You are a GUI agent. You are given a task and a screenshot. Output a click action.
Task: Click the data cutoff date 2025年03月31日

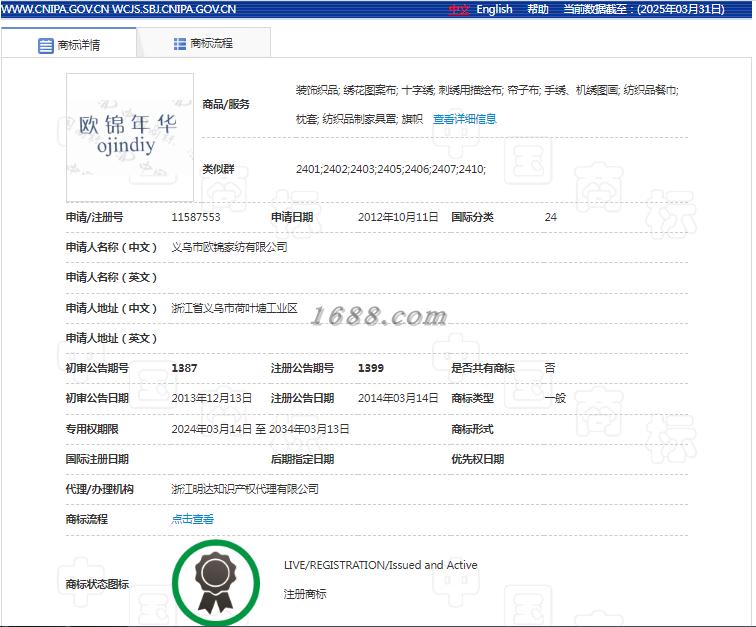coord(681,10)
